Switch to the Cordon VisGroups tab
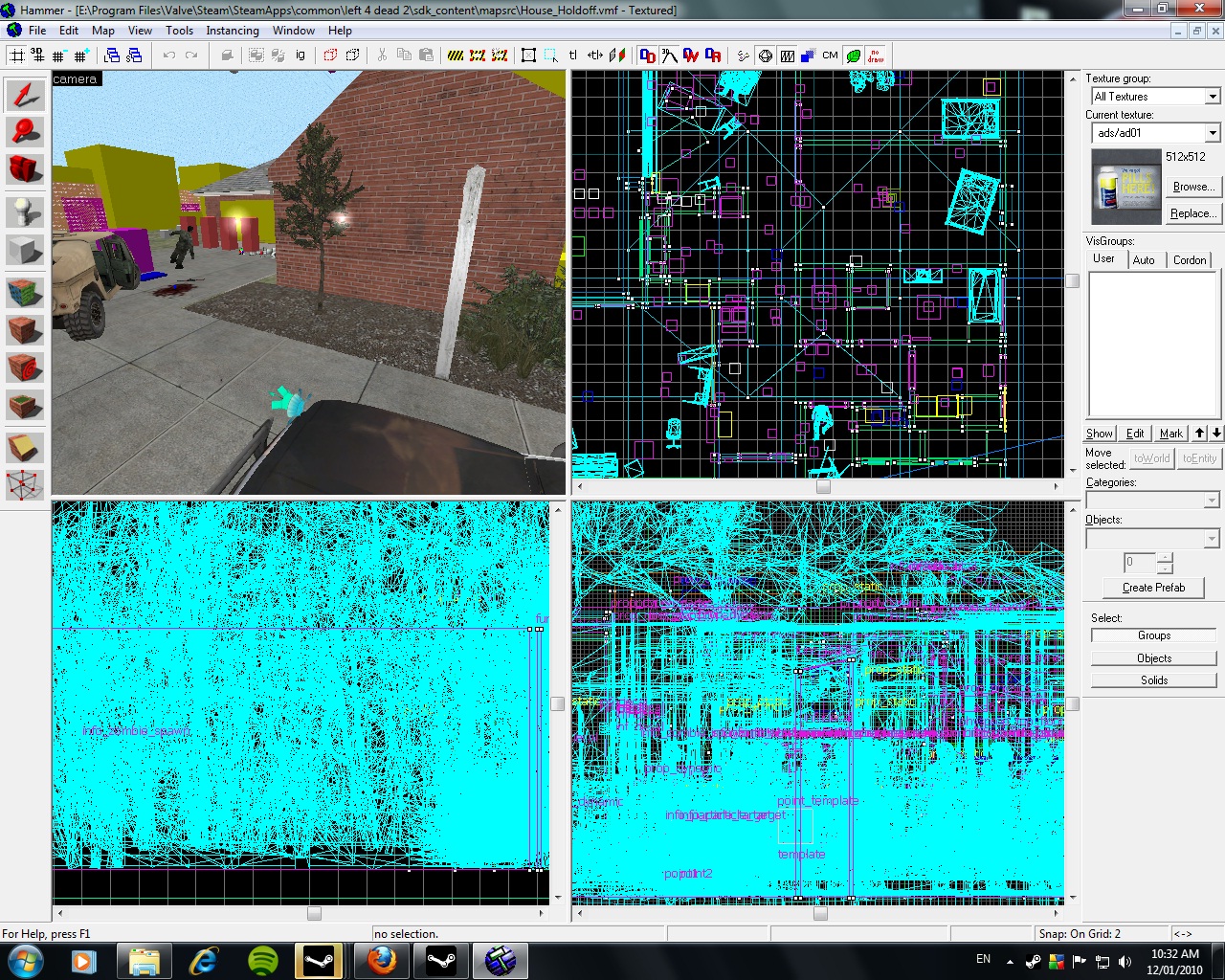Image resolution: width=1225 pixels, height=980 pixels. click(x=1190, y=260)
